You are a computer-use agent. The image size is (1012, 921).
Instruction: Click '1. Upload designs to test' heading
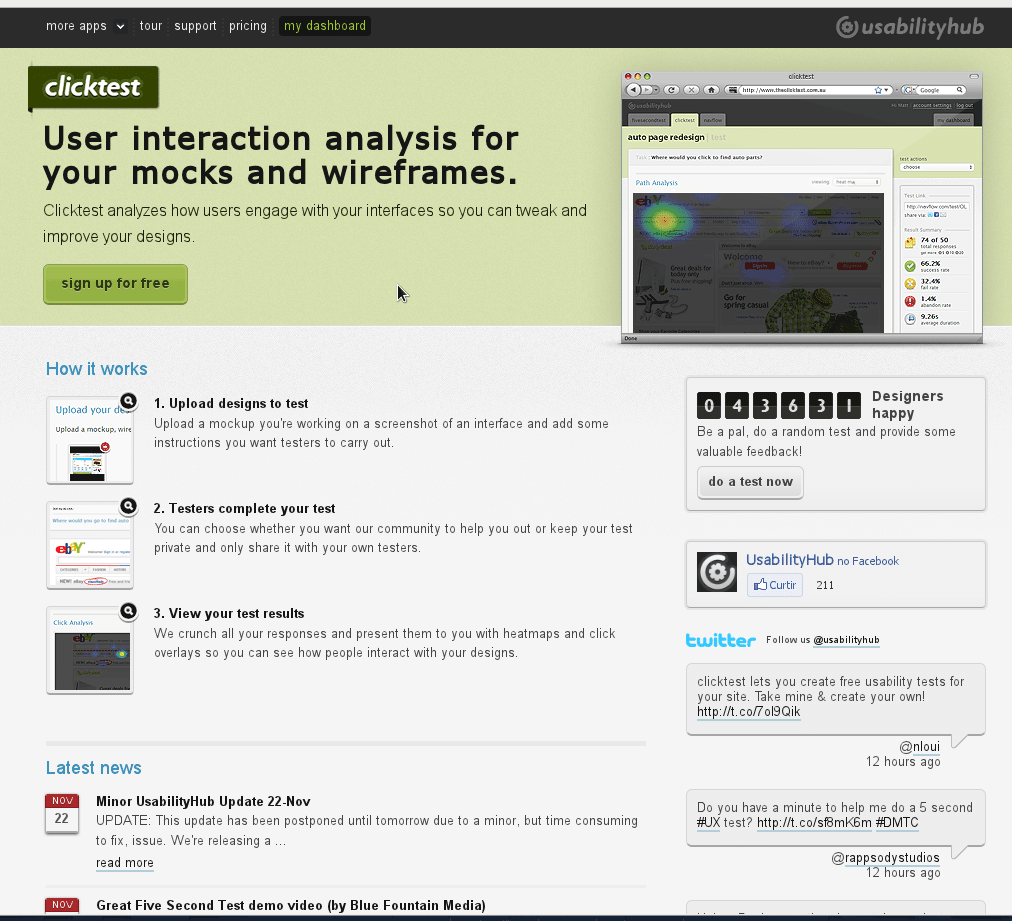231,403
